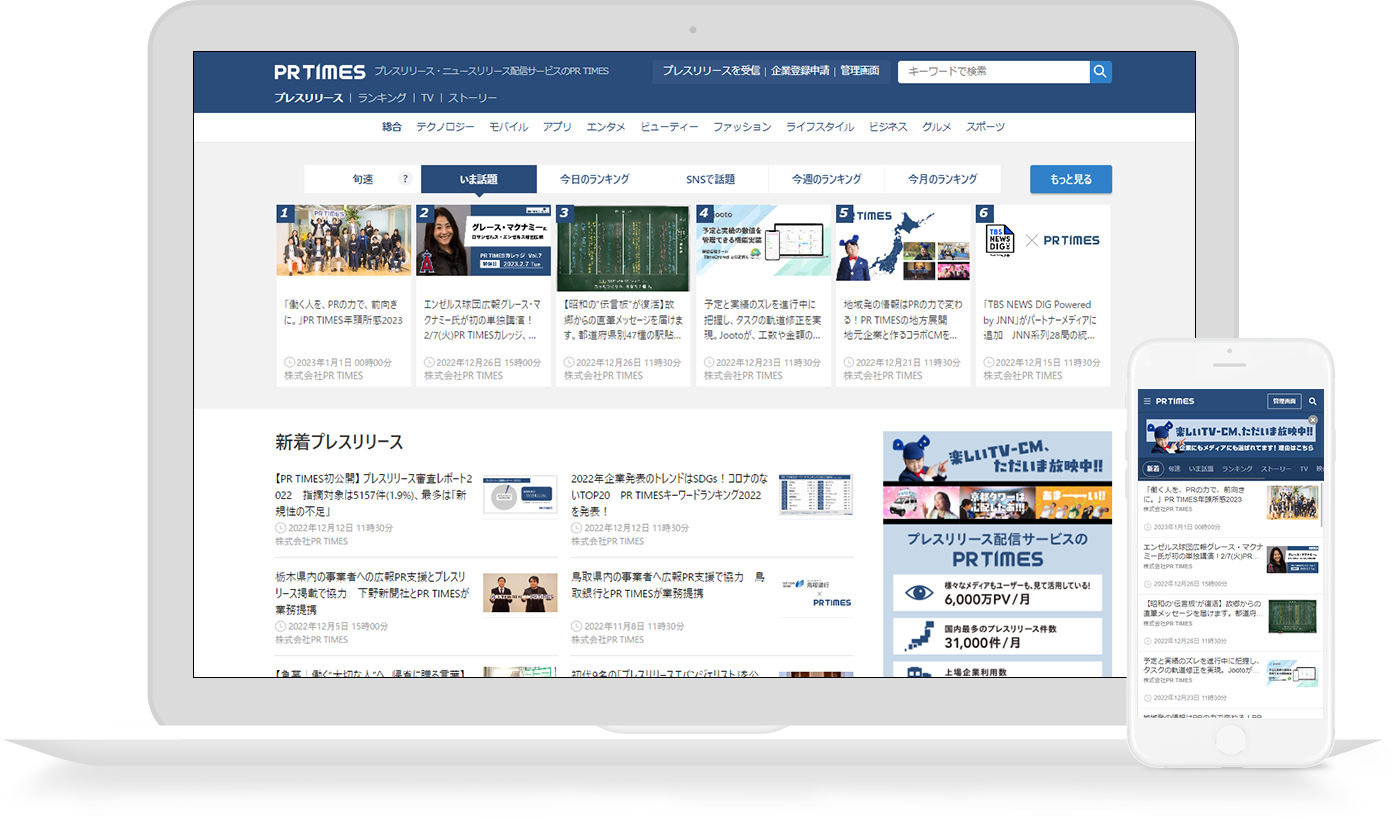Click the もっと見る button

(1071, 179)
